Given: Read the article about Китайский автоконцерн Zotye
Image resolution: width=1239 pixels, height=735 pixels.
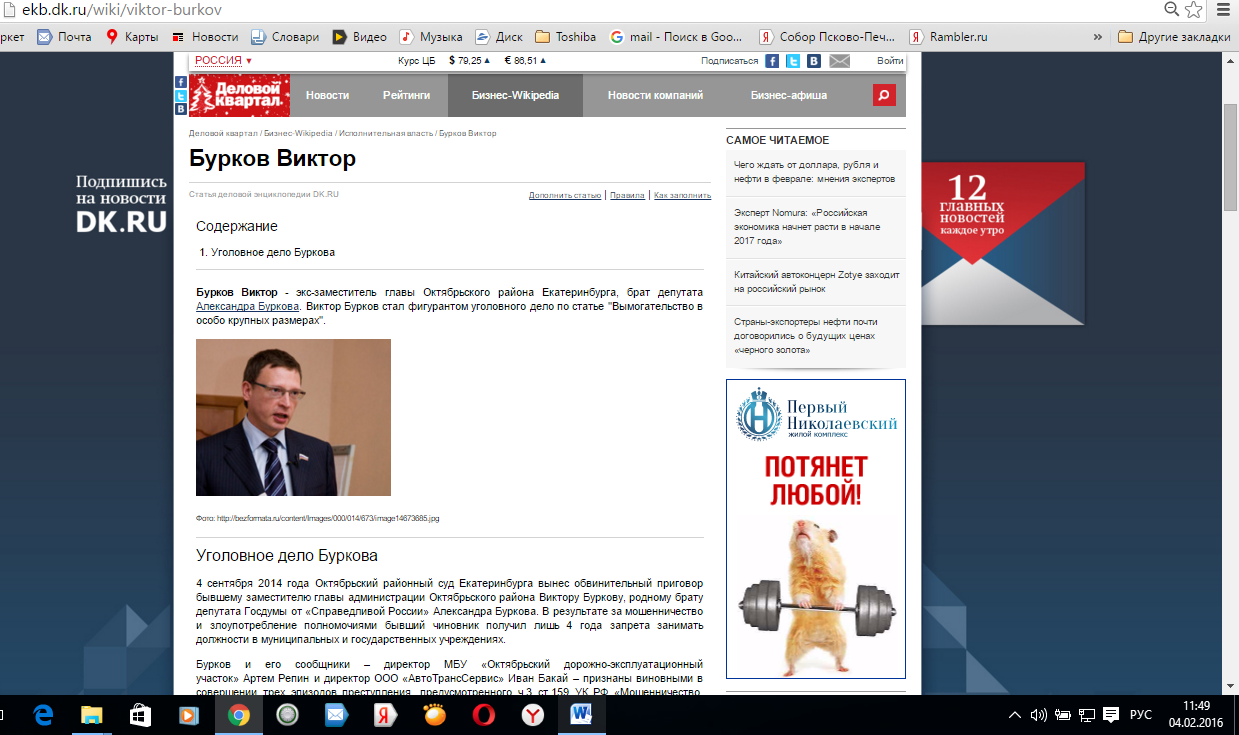Looking at the screenshot, I should pos(817,281).
